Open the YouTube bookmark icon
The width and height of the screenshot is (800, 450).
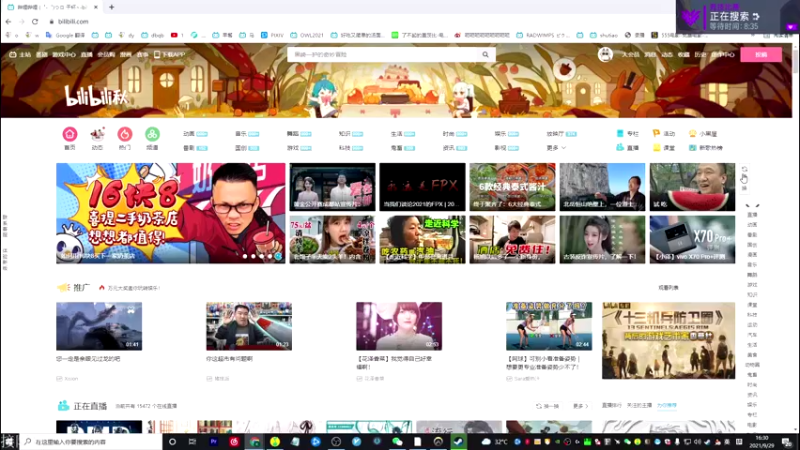(x=174, y=35)
